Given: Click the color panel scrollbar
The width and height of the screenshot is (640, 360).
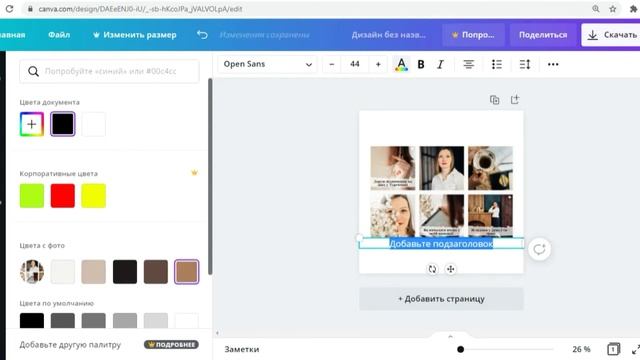Looking at the screenshot, I should pos(210,176).
